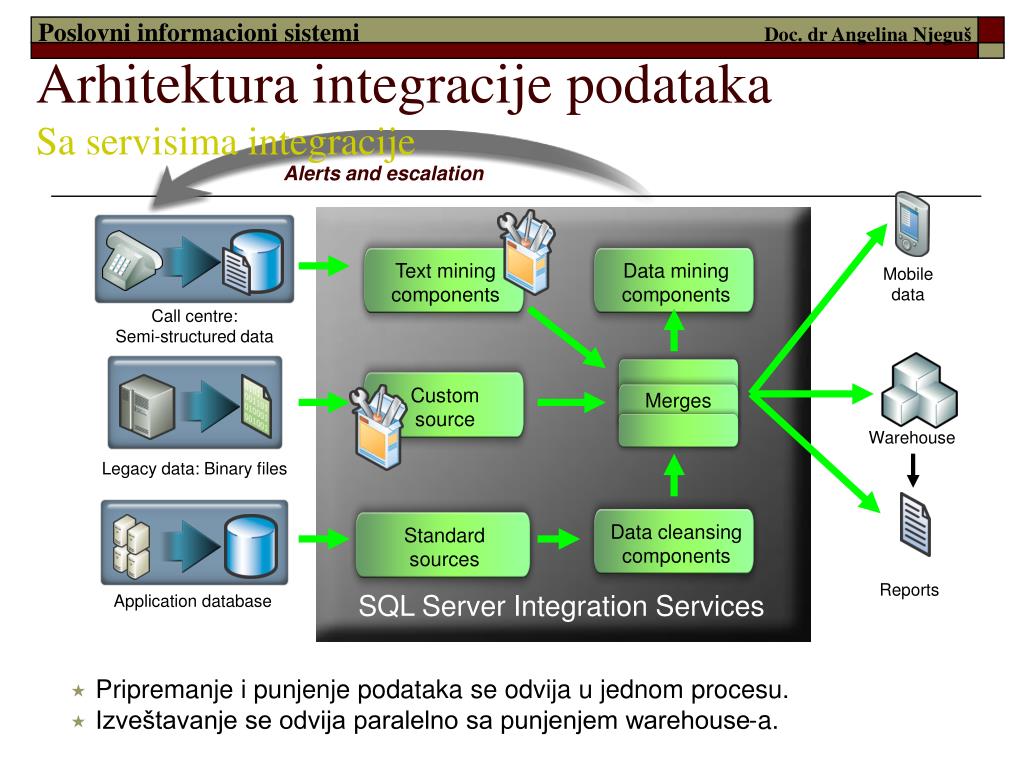Click the green arrow from Application database panel
Viewport: 1024px width, 768px height.
point(323,539)
